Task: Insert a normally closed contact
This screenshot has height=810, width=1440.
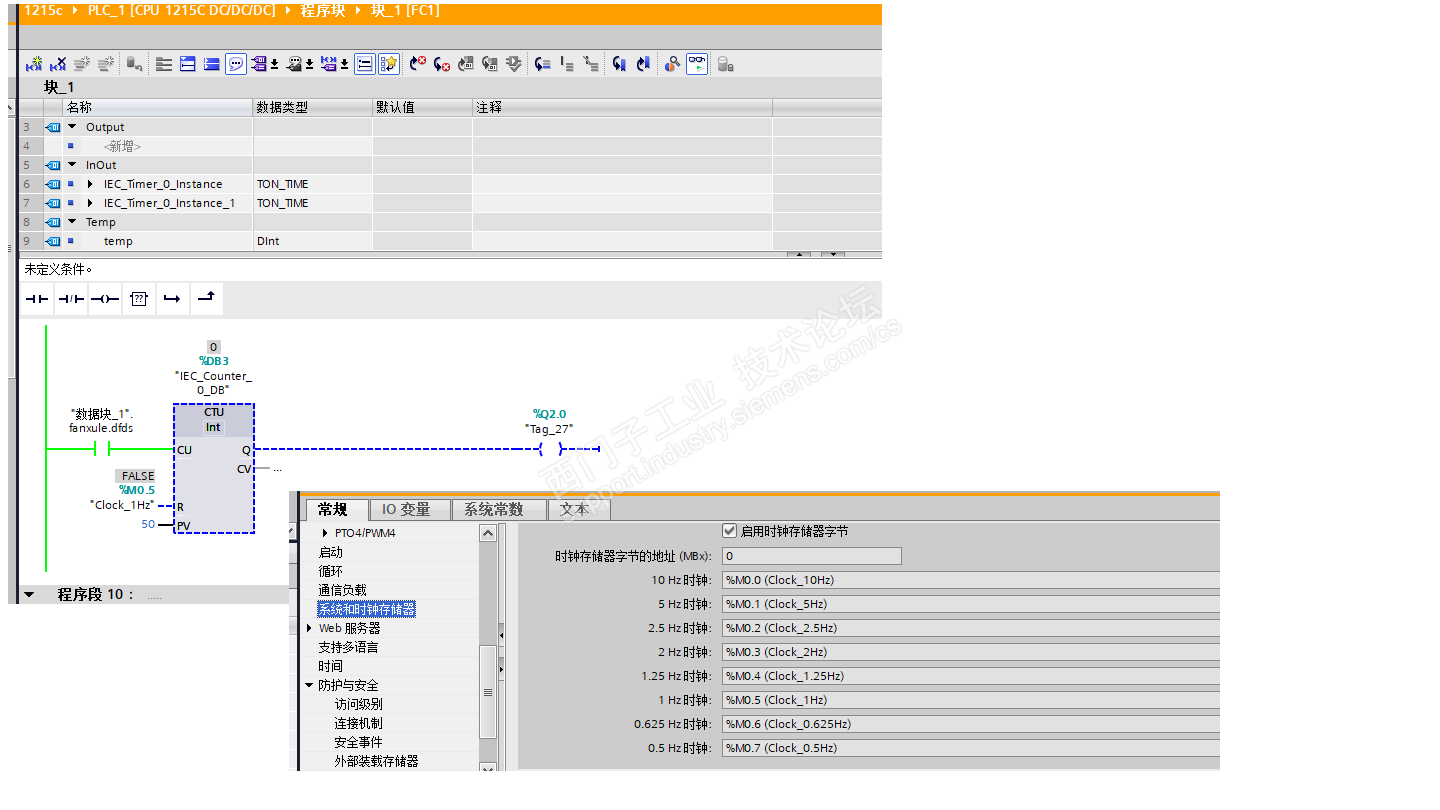Action: (x=71, y=299)
